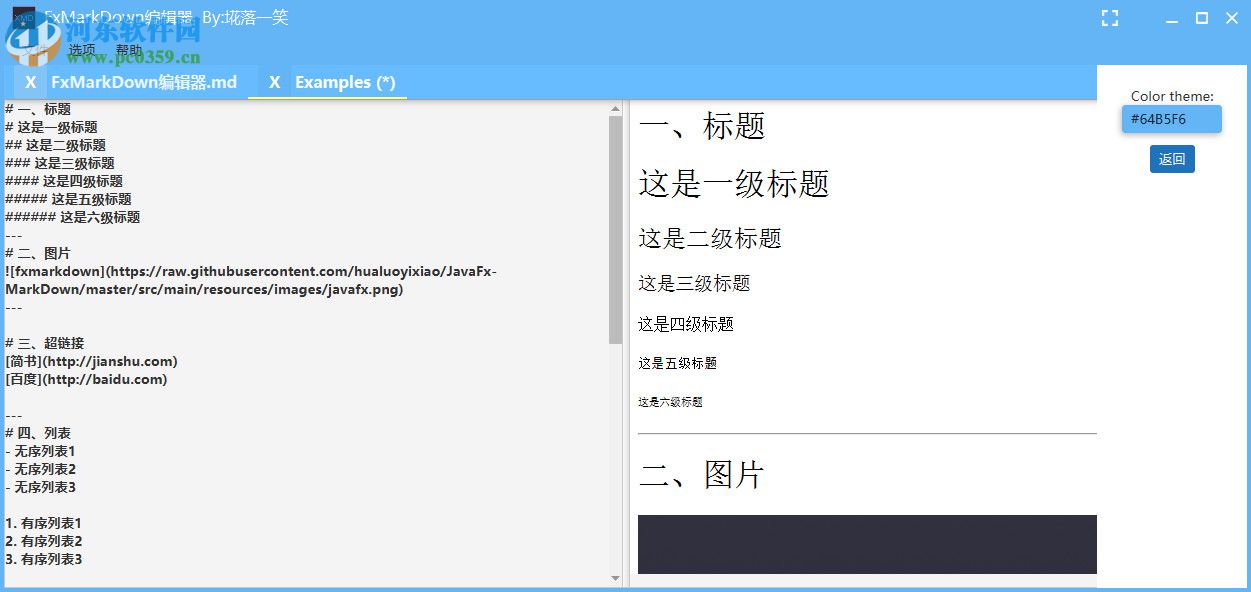Image resolution: width=1251 pixels, height=592 pixels.
Task: Click the editor scrollbar's down arrow
Action: (x=616, y=578)
